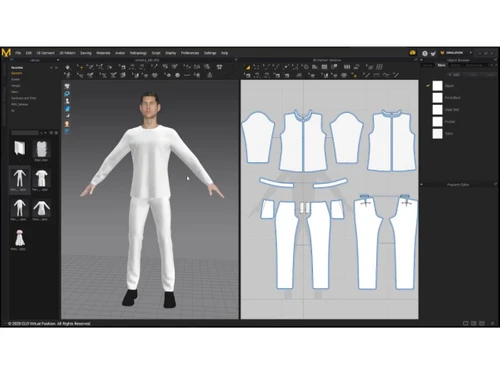The width and height of the screenshot is (500, 375).
Task: Pin the Object Browser panel
Action: (495, 60)
